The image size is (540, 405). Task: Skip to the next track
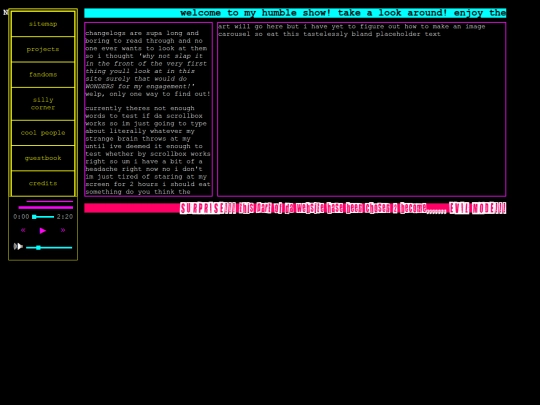click(63, 230)
